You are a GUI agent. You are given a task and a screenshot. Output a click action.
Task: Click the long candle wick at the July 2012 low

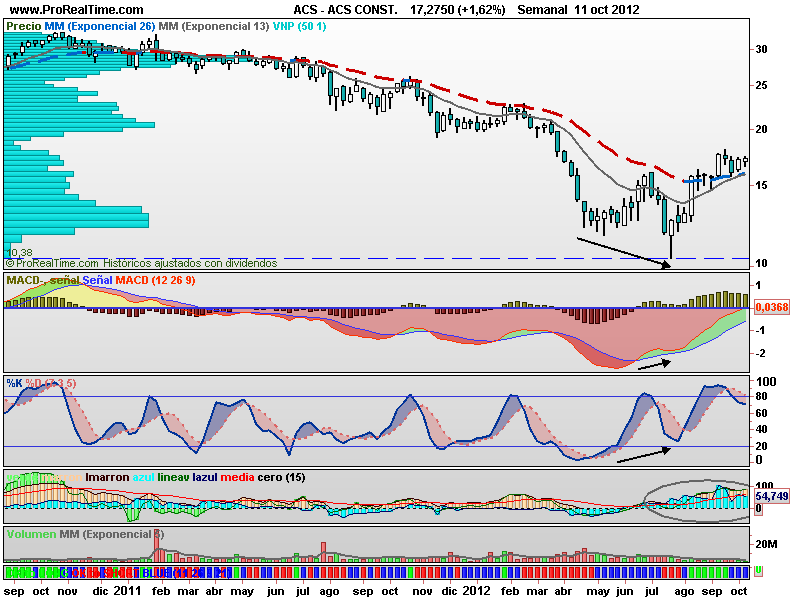click(672, 245)
